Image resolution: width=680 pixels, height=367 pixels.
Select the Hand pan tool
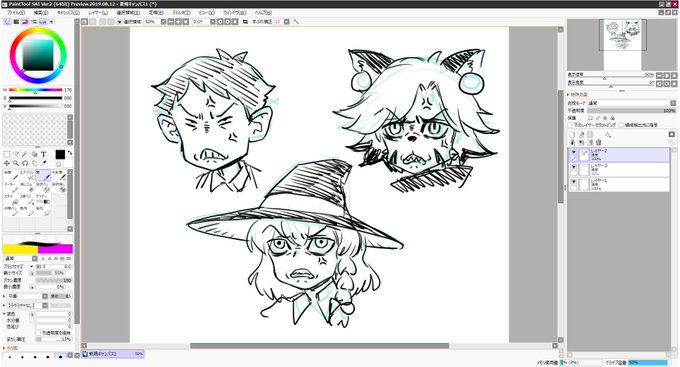click(34, 163)
